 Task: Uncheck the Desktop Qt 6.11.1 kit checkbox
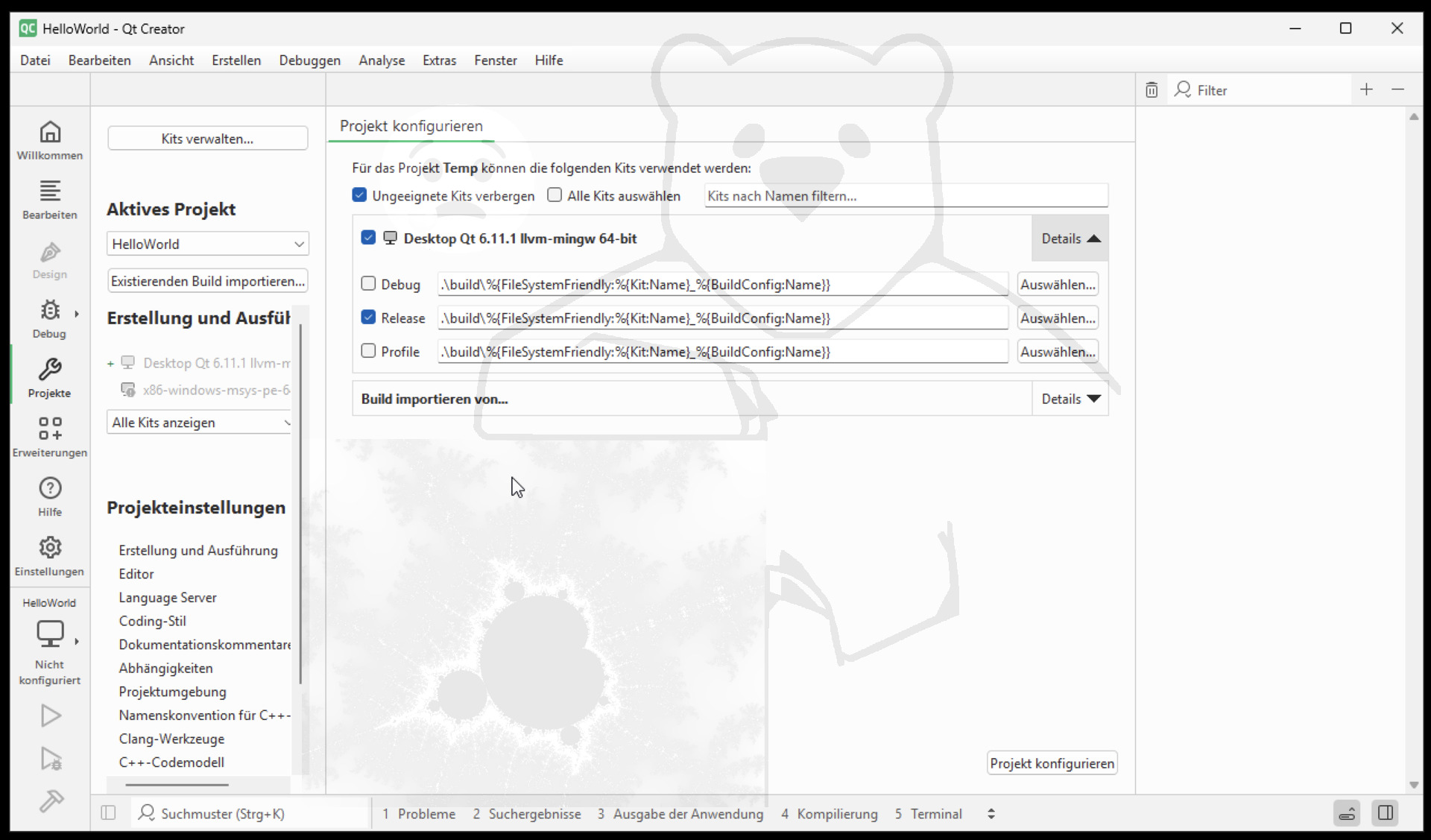[368, 238]
